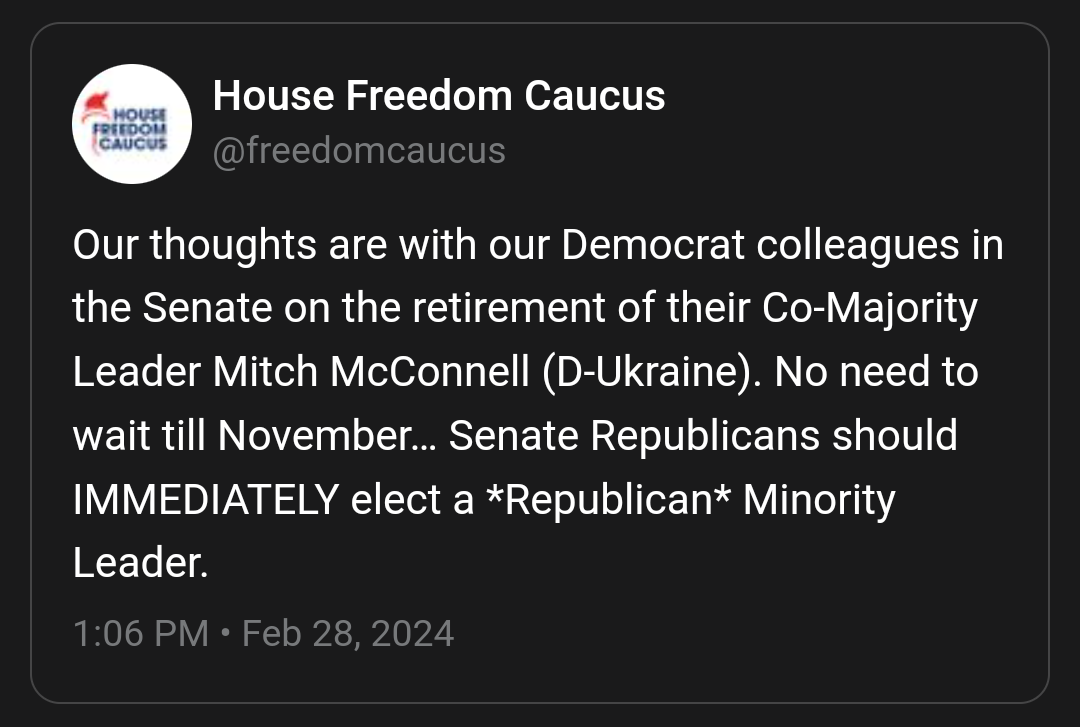The height and width of the screenshot is (727, 1080).
Task: Click the word Co-Majority in the tweet
Action: point(870,309)
